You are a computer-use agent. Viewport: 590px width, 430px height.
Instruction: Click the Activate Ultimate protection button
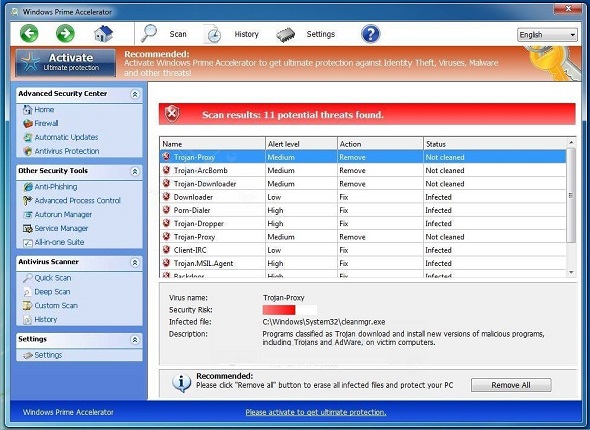click(x=65, y=62)
